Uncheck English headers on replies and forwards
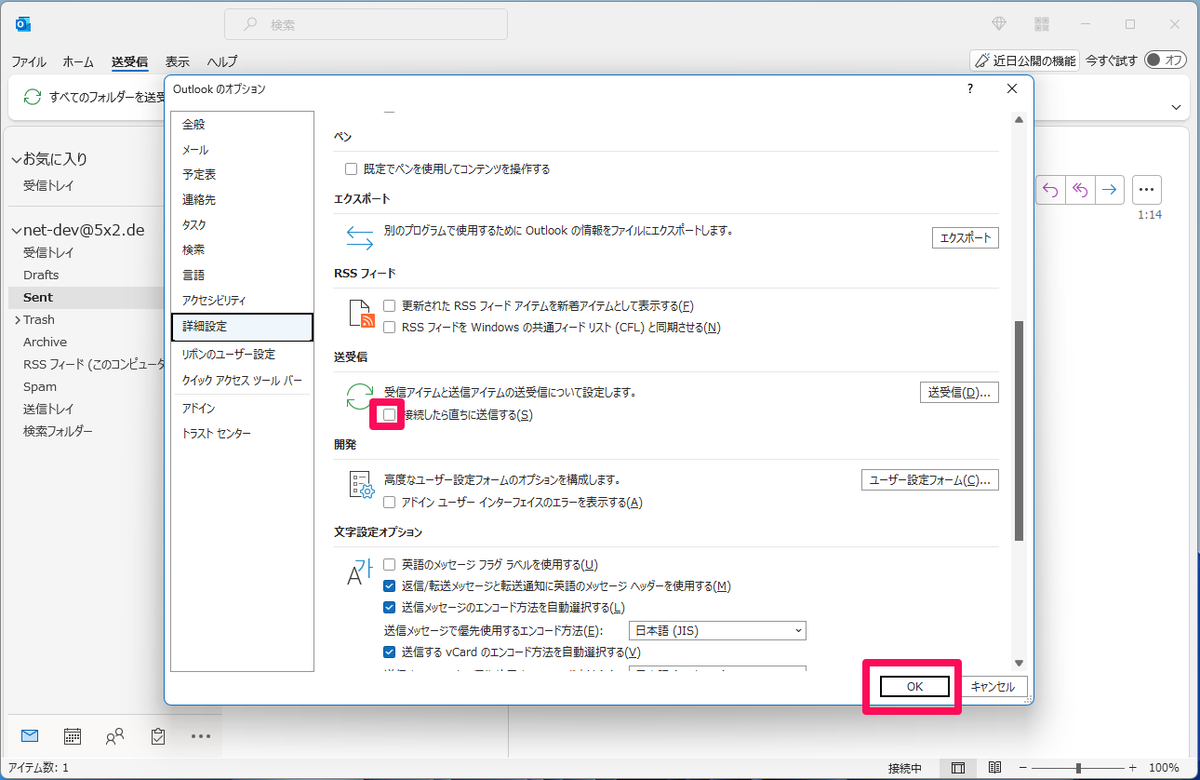 pos(390,586)
